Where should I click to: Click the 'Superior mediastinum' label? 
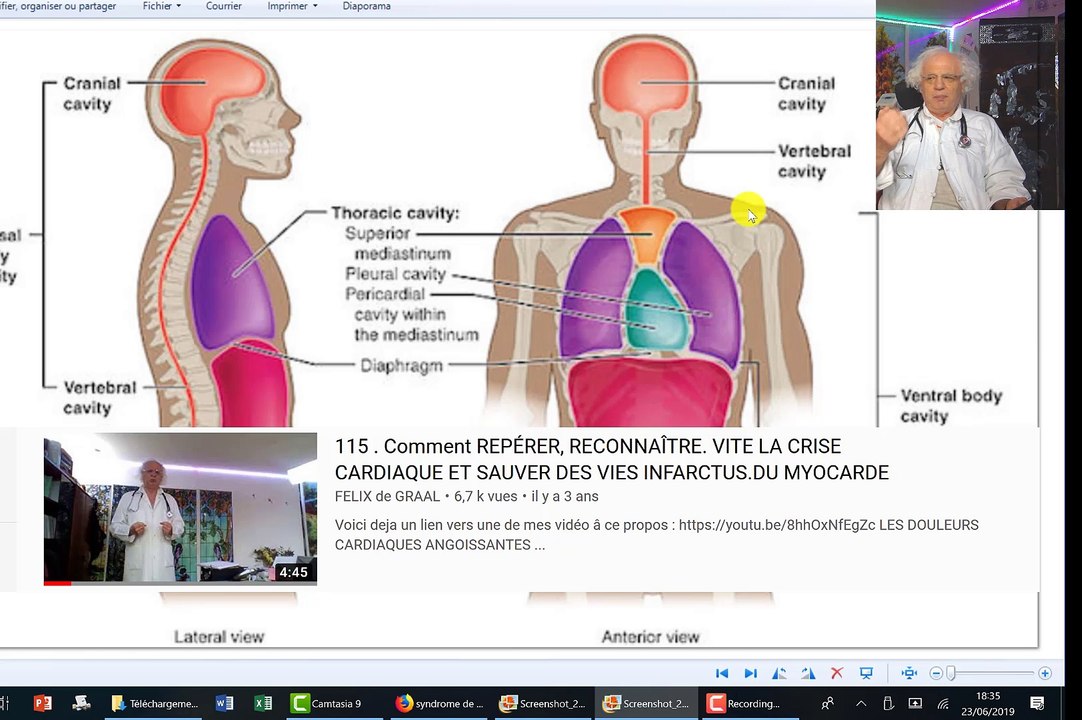coord(398,244)
